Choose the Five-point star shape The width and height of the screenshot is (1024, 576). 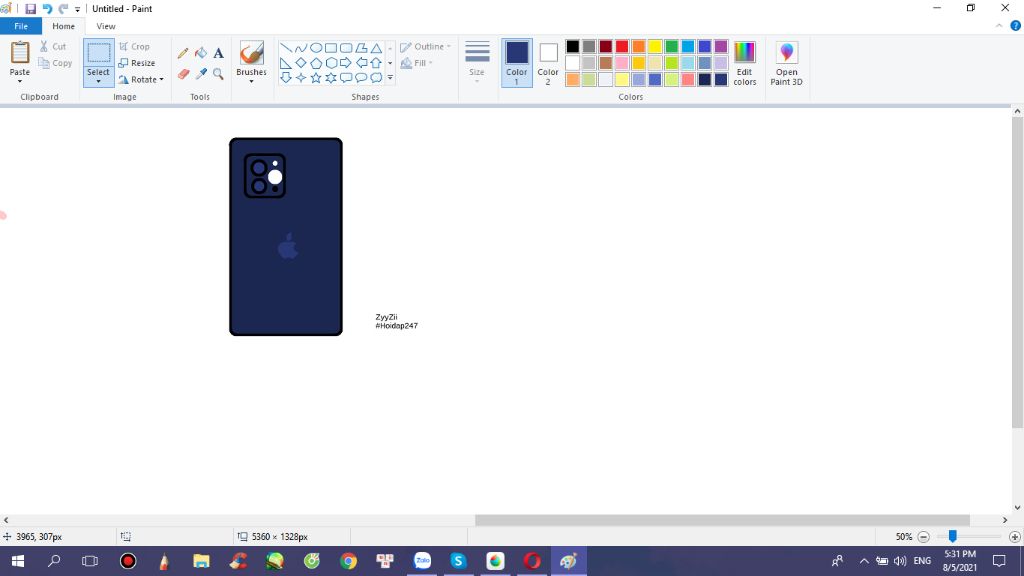click(315, 78)
